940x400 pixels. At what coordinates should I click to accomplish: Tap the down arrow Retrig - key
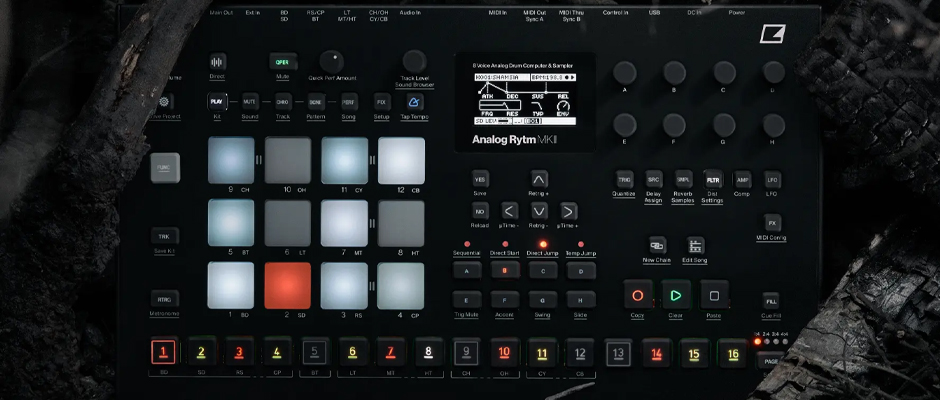pos(539,211)
